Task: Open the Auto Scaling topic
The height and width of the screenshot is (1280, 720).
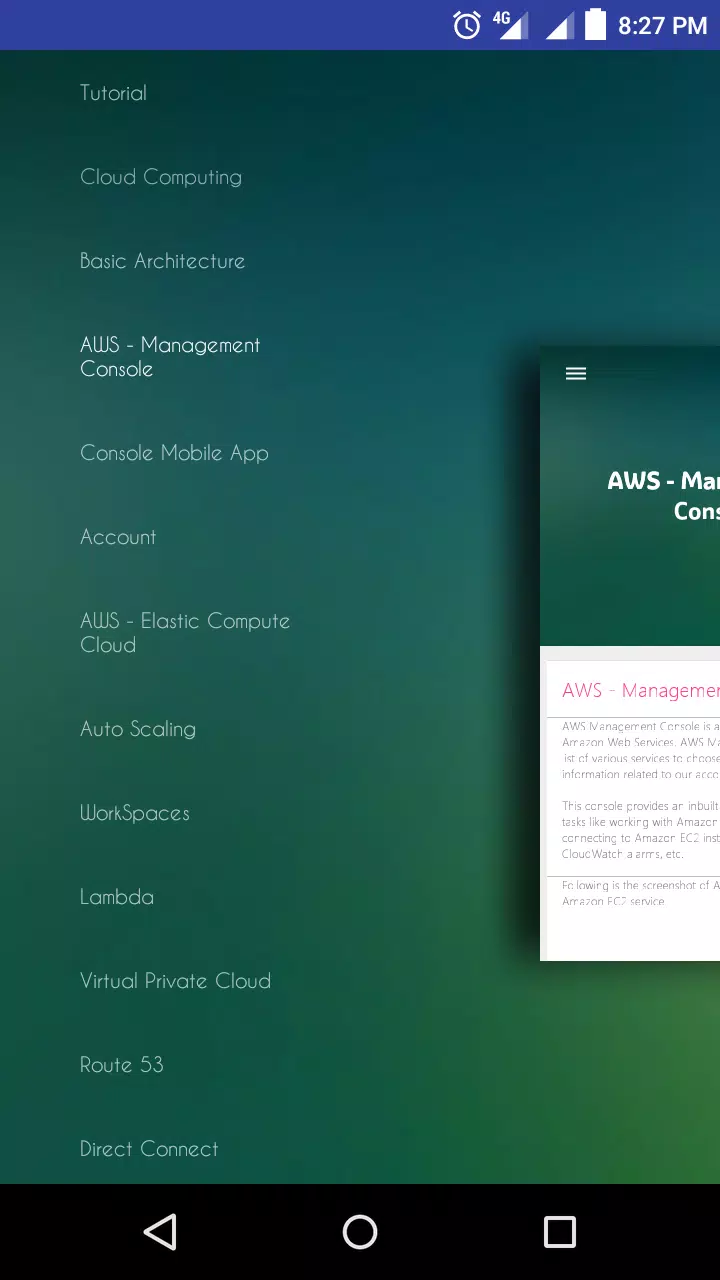Action: click(138, 729)
